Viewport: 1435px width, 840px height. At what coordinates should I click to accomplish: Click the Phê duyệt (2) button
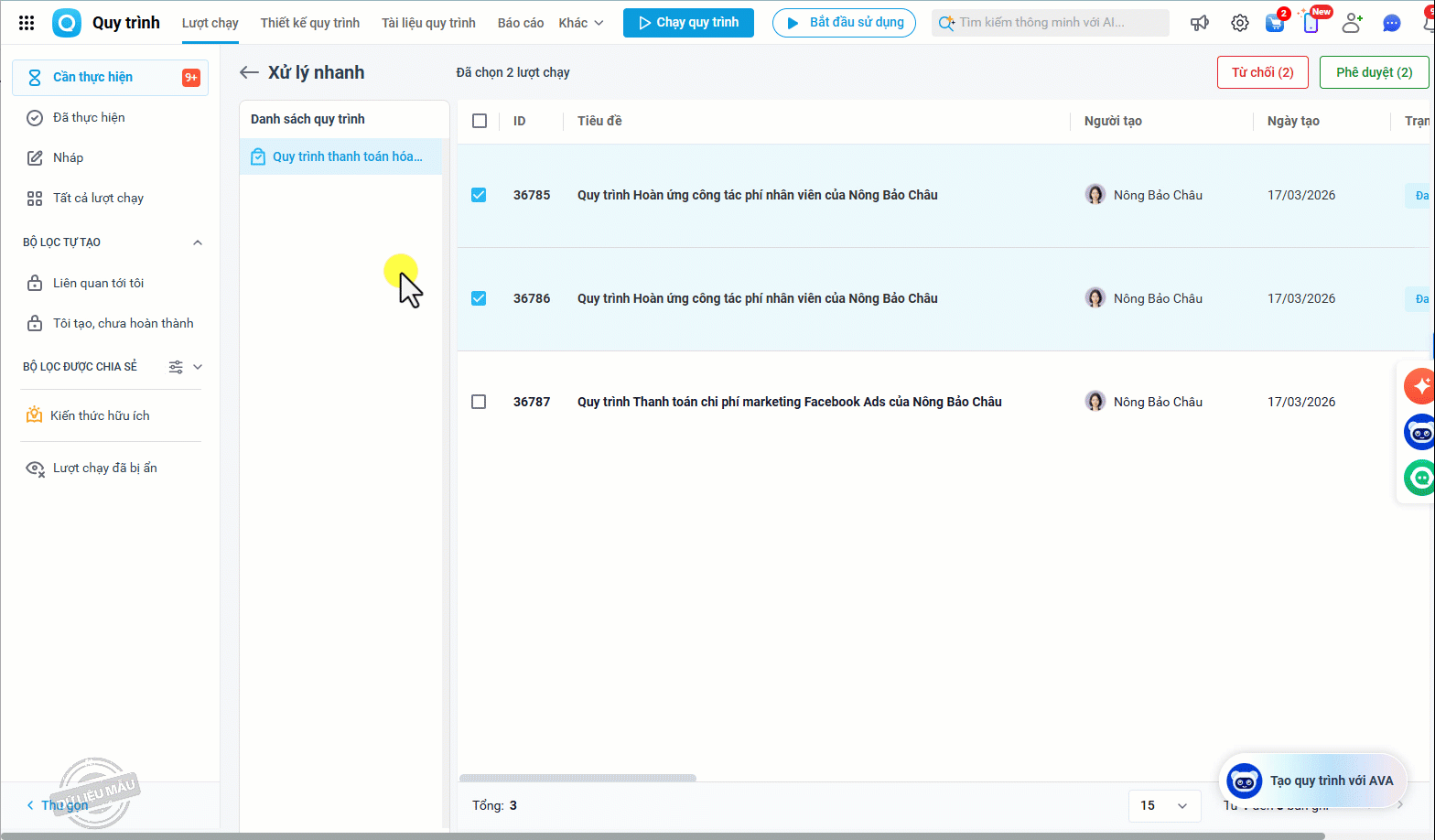(1374, 72)
